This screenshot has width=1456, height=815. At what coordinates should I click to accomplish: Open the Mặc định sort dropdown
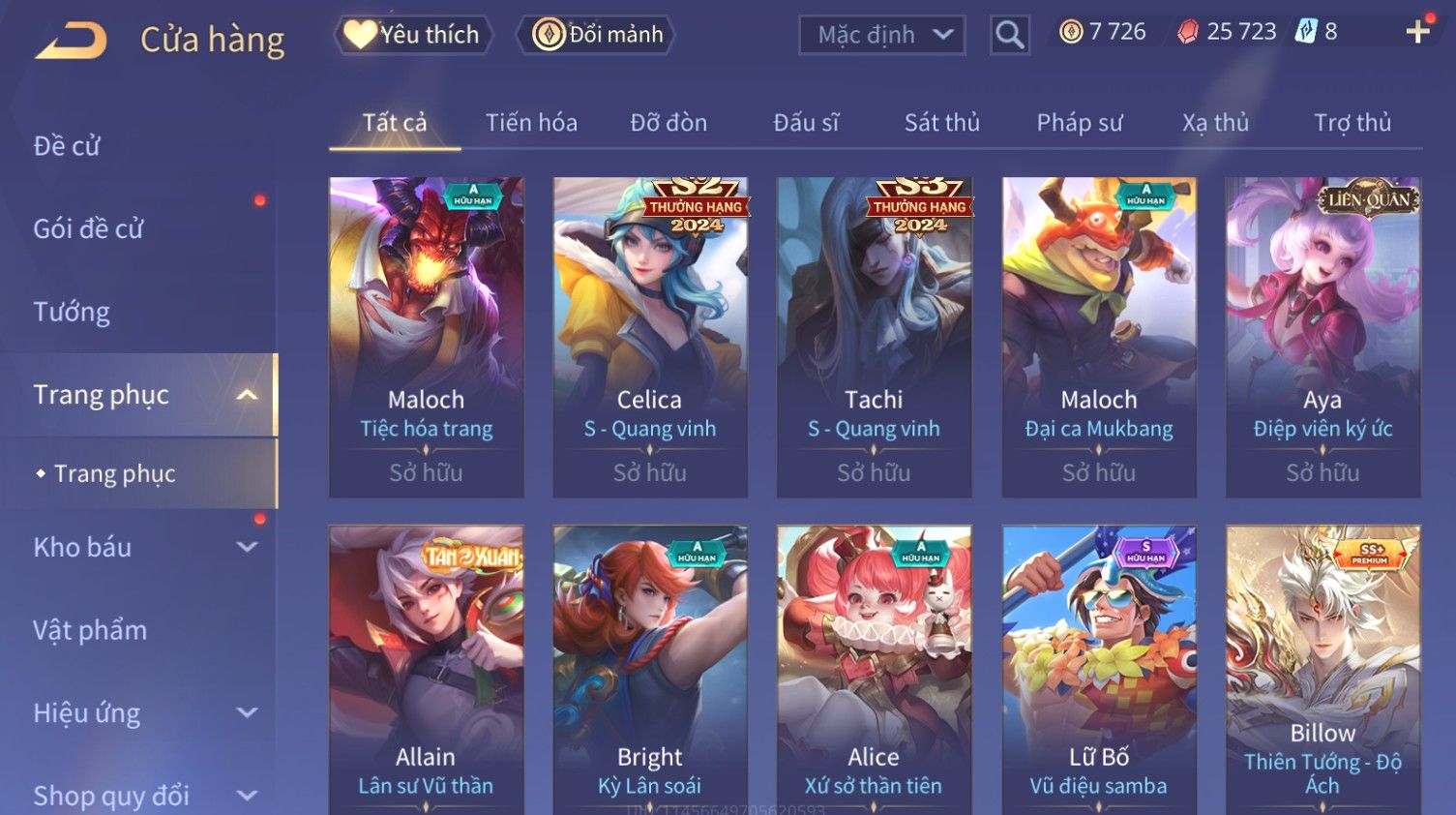[882, 36]
